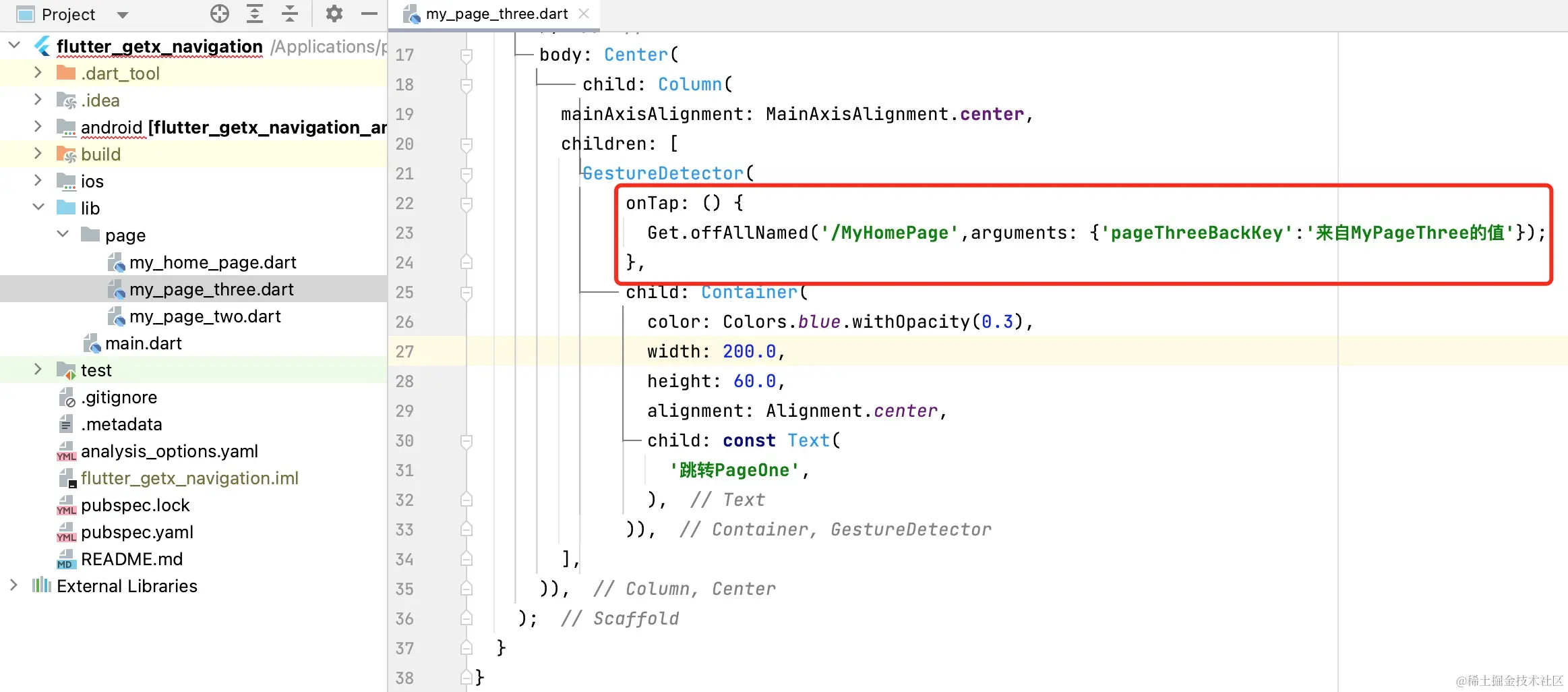Screen dimensions: 1568x692
Task: Click the width value 200.0
Action: point(749,351)
